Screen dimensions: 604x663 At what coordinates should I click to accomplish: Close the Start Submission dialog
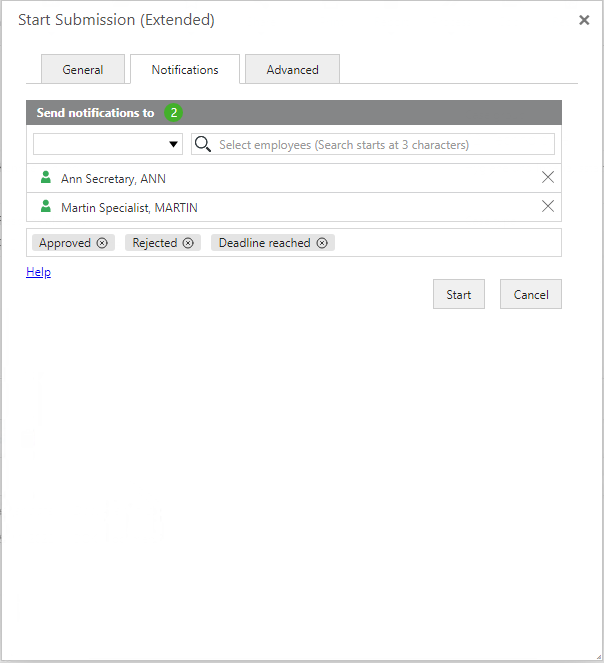(584, 20)
